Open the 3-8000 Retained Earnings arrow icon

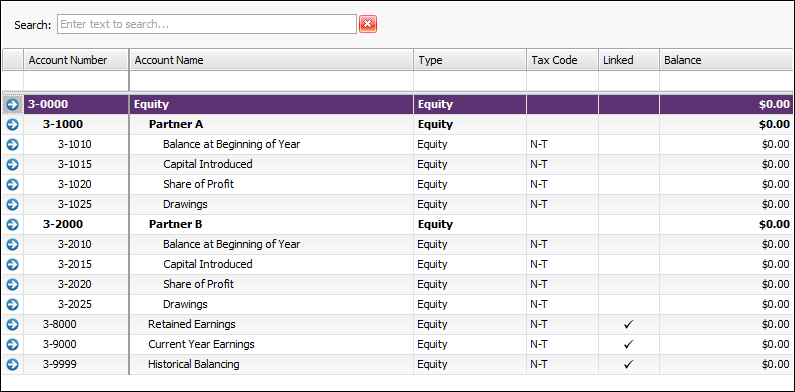click(x=13, y=324)
